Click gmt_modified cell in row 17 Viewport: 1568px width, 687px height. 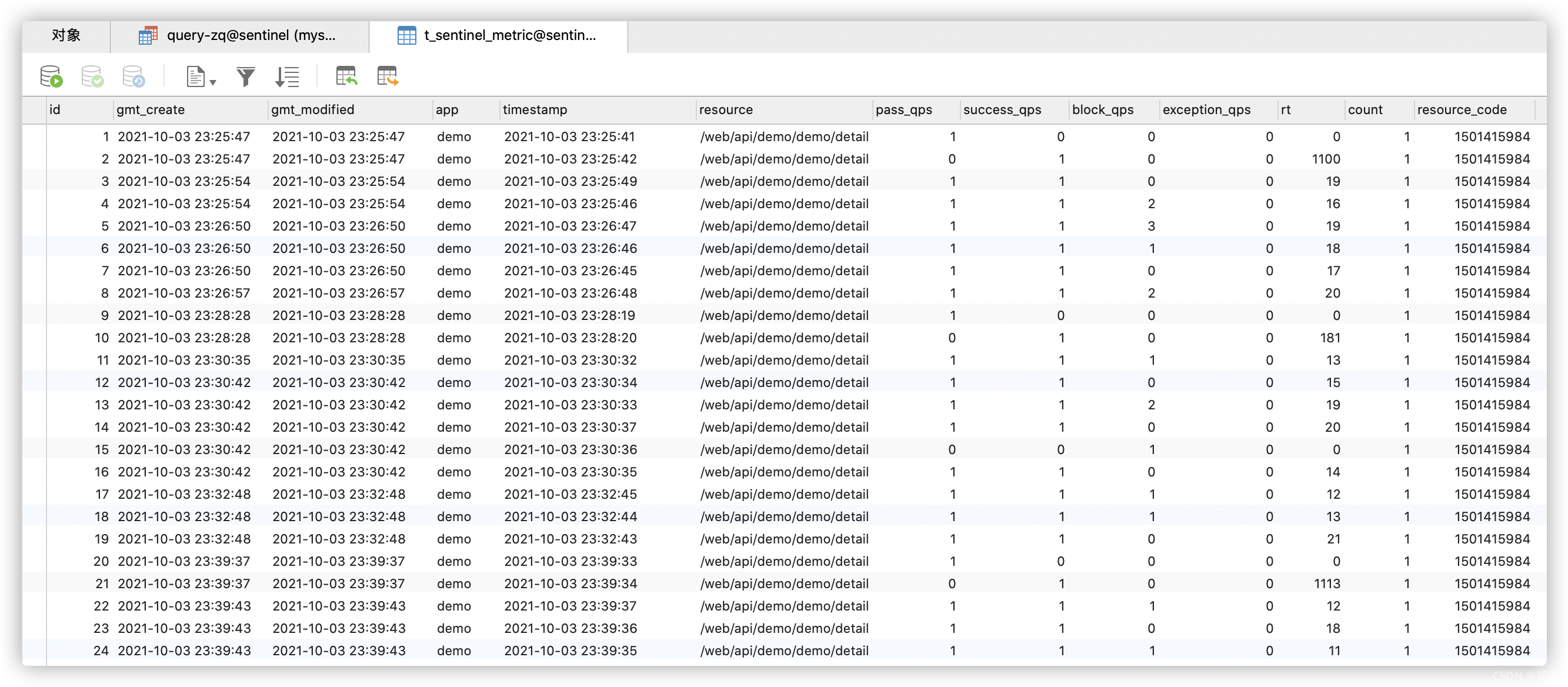338,494
